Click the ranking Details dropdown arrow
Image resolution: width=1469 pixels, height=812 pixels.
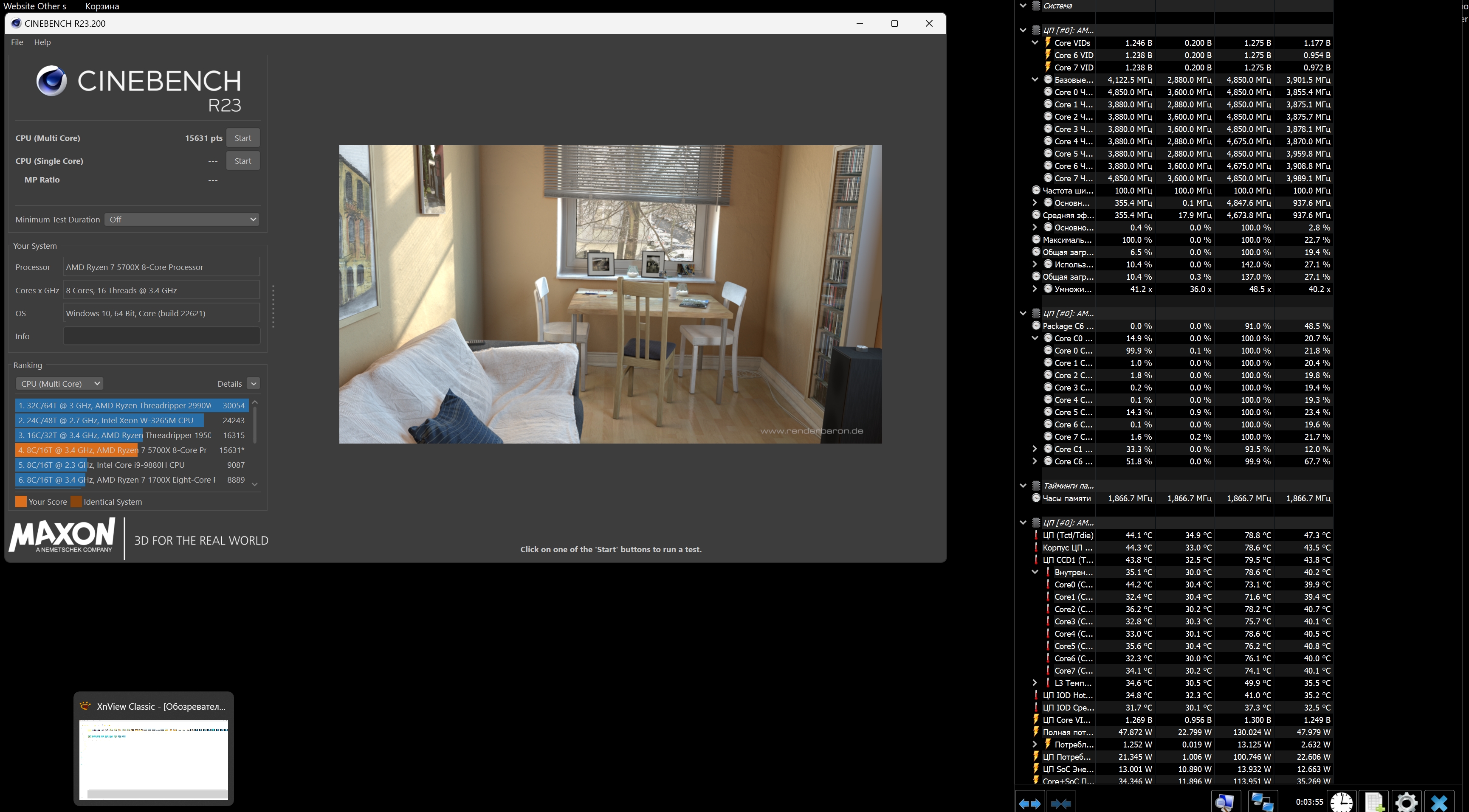pyautogui.click(x=254, y=383)
